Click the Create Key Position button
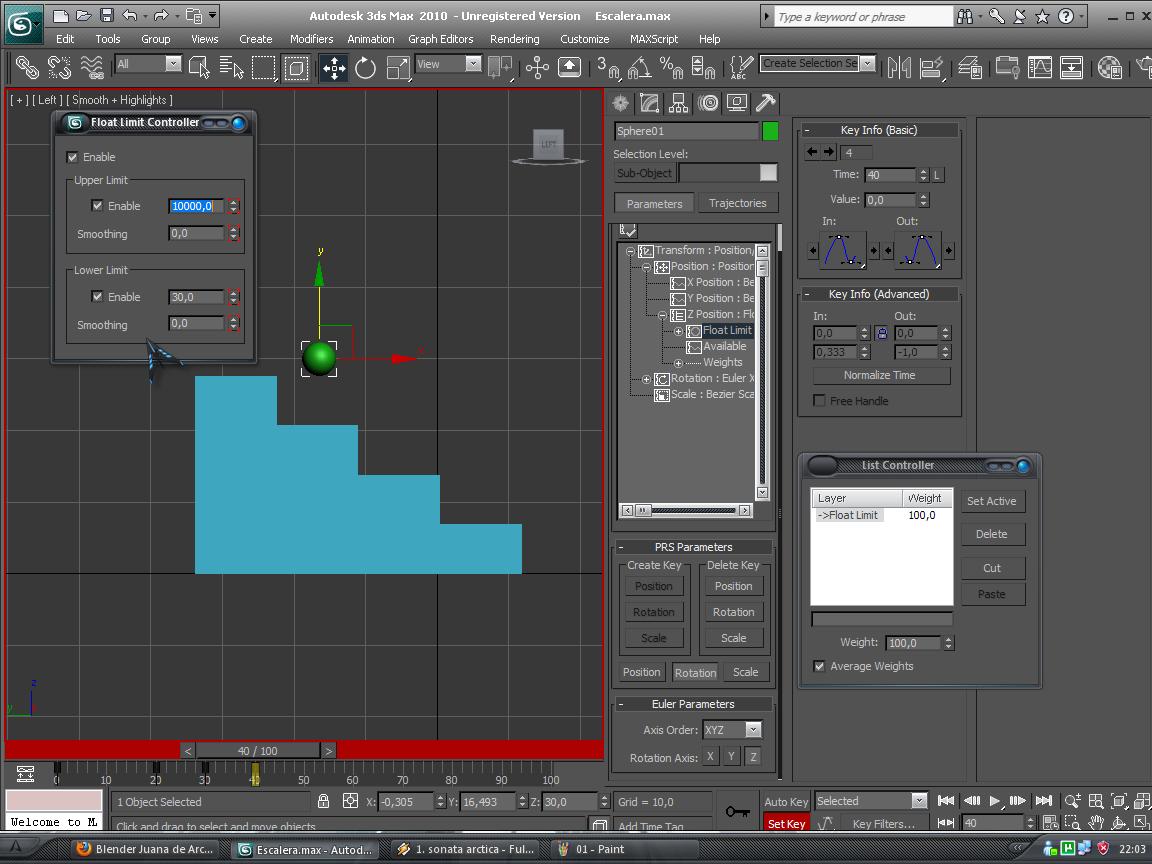Screen dimensions: 1152x864 coord(653,586)
